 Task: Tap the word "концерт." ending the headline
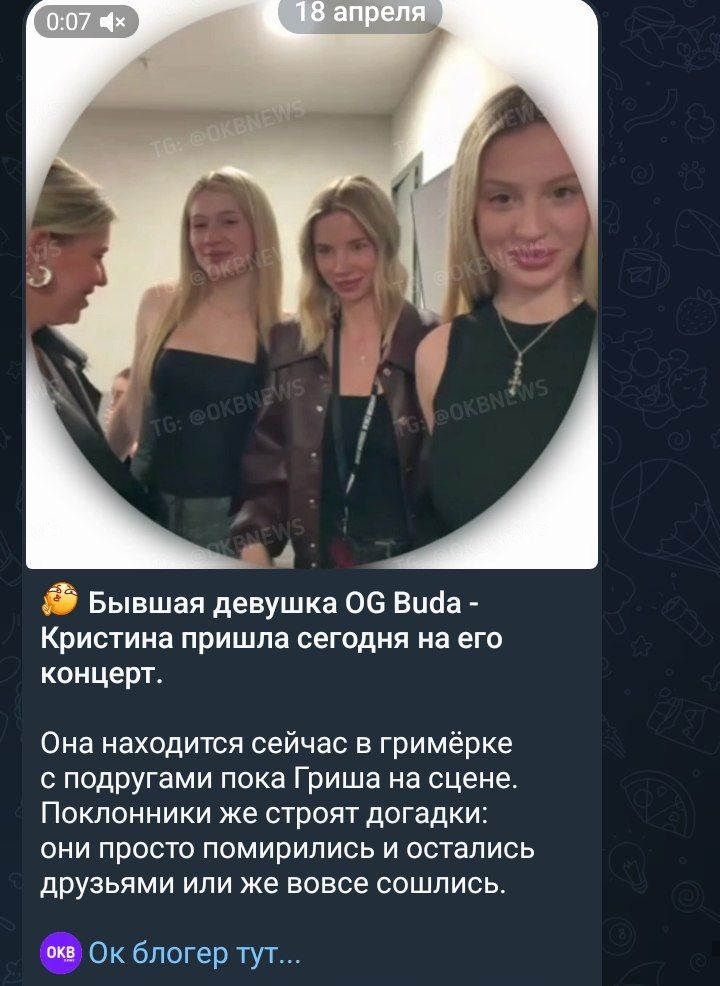(x=102, y=674)
